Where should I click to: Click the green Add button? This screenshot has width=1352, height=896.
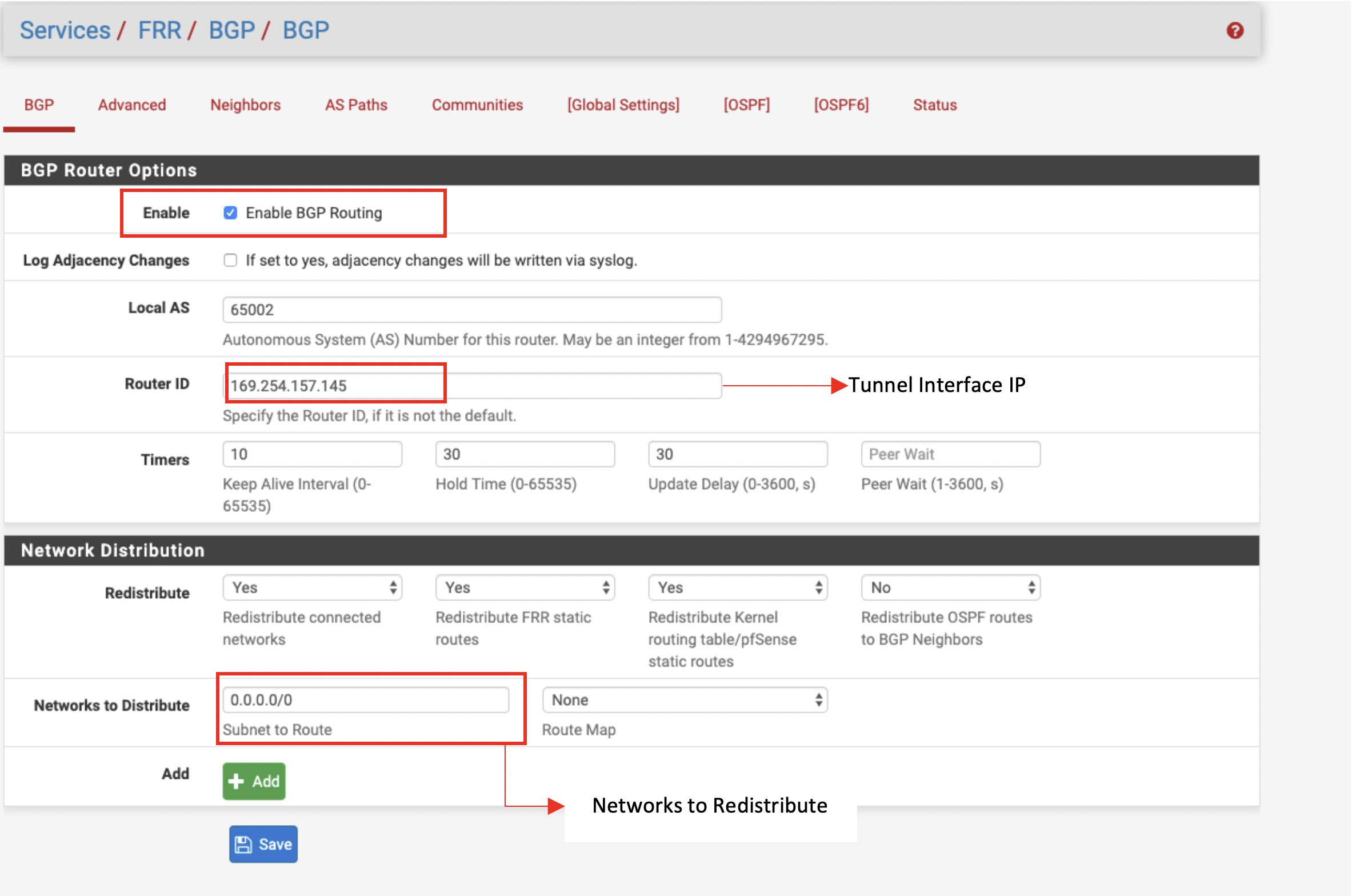254,781
